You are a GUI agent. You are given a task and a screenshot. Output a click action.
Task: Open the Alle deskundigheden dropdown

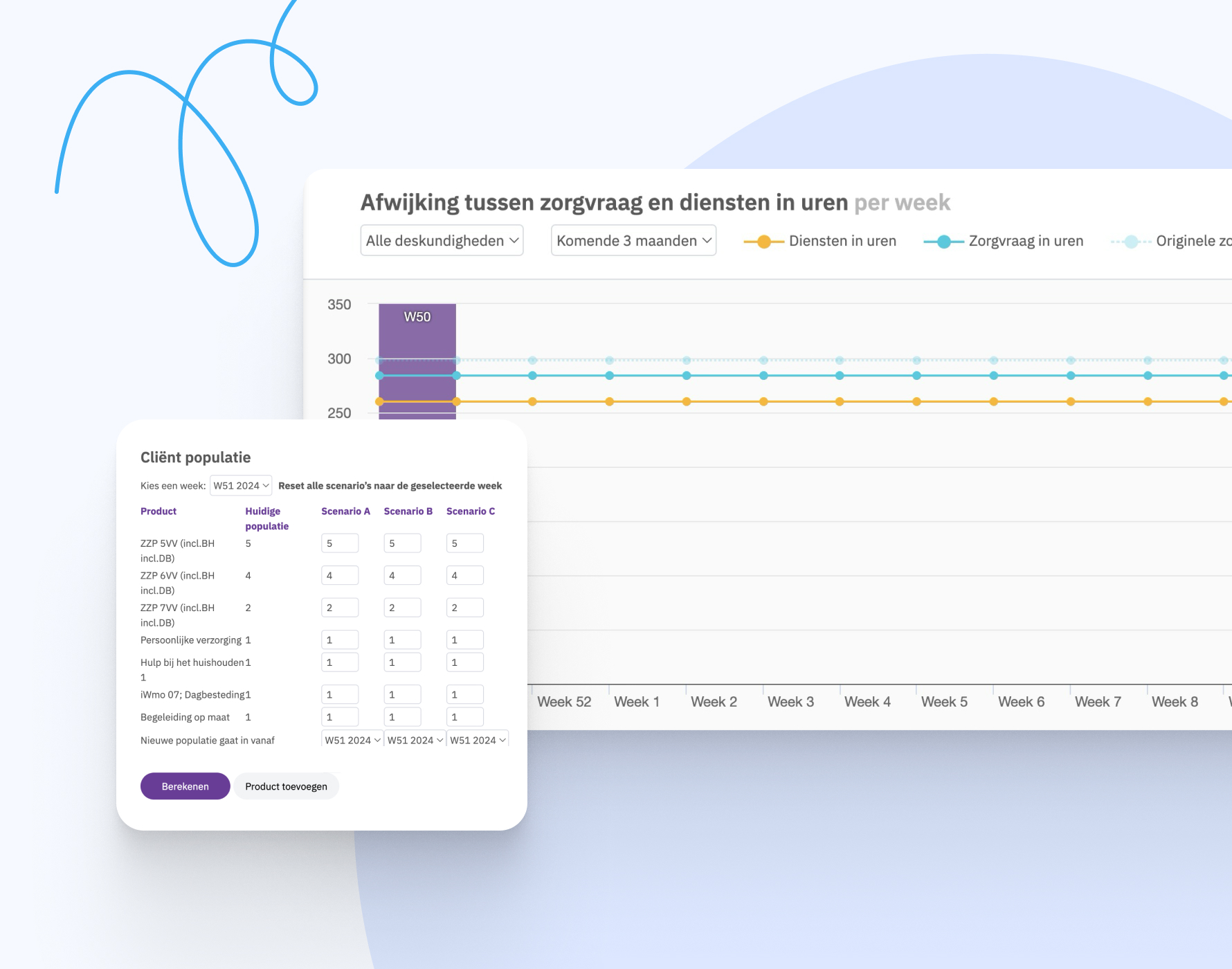(442, 241)
